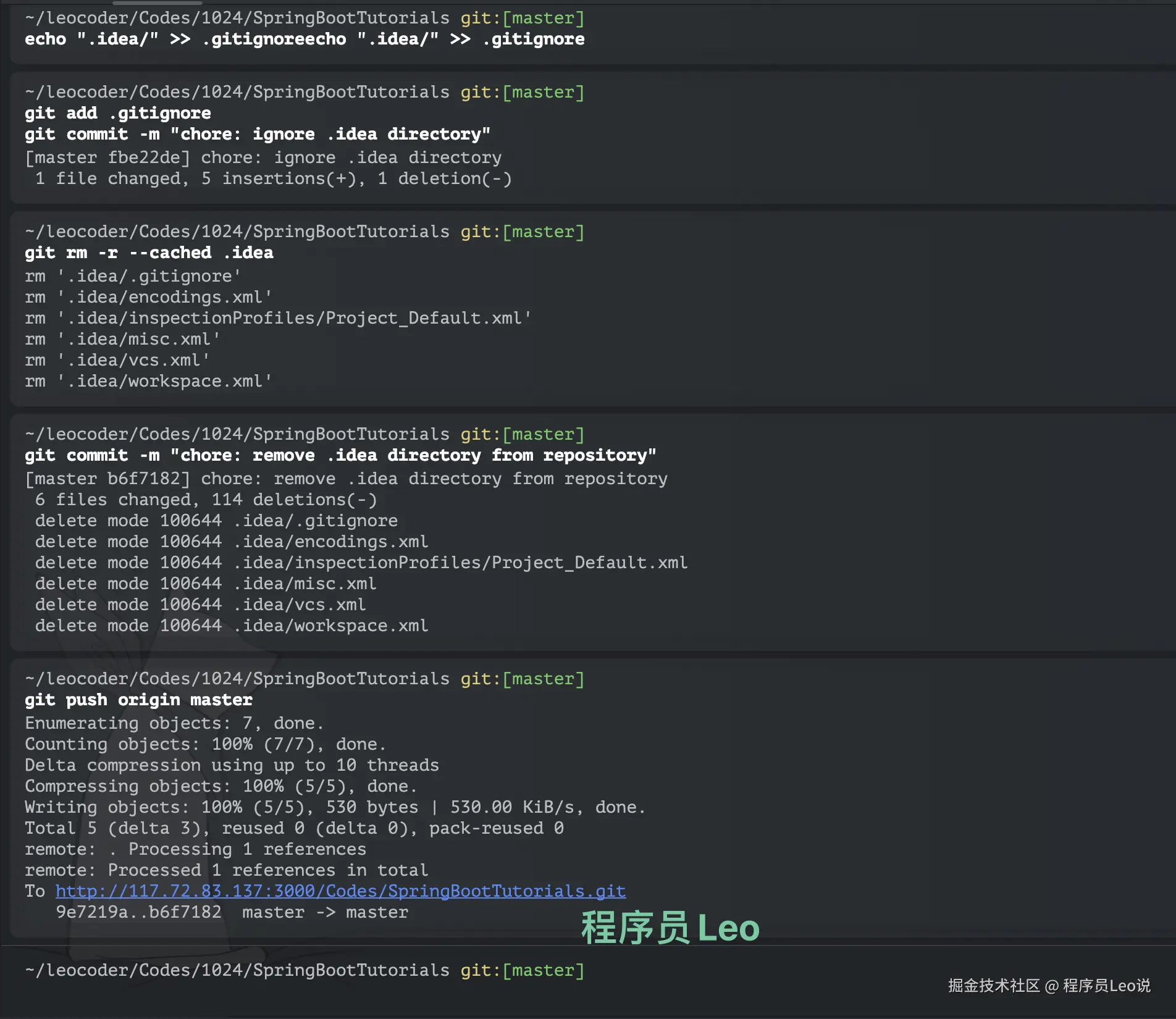The height and width of the screenshot is (1019, 1176).
Task: Click the git commit "remove .idea directory from repository" command
Action: point(340,455)
